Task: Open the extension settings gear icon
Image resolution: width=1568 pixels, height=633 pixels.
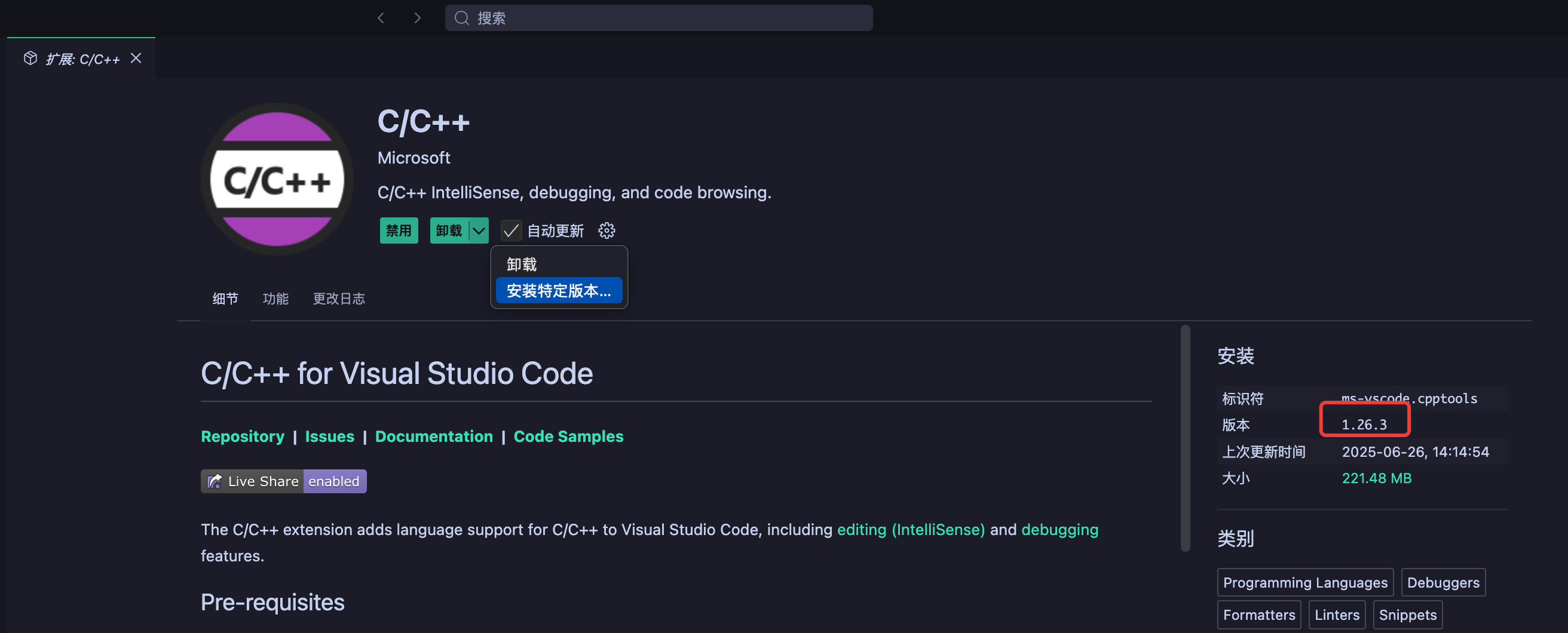Action: [x=607, y=231]
